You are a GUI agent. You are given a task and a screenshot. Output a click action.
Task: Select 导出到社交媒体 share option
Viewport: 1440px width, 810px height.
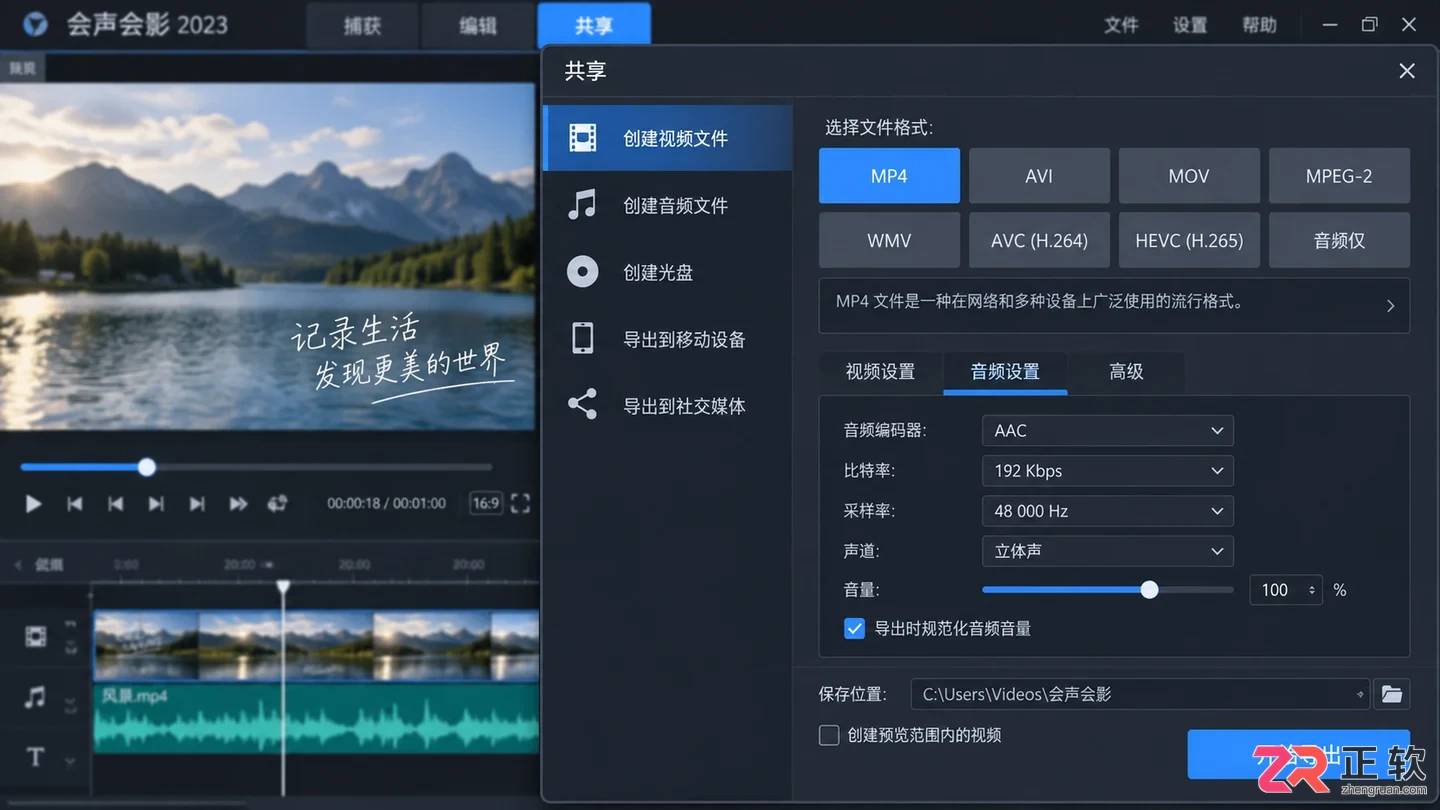(x=667, y=406)
